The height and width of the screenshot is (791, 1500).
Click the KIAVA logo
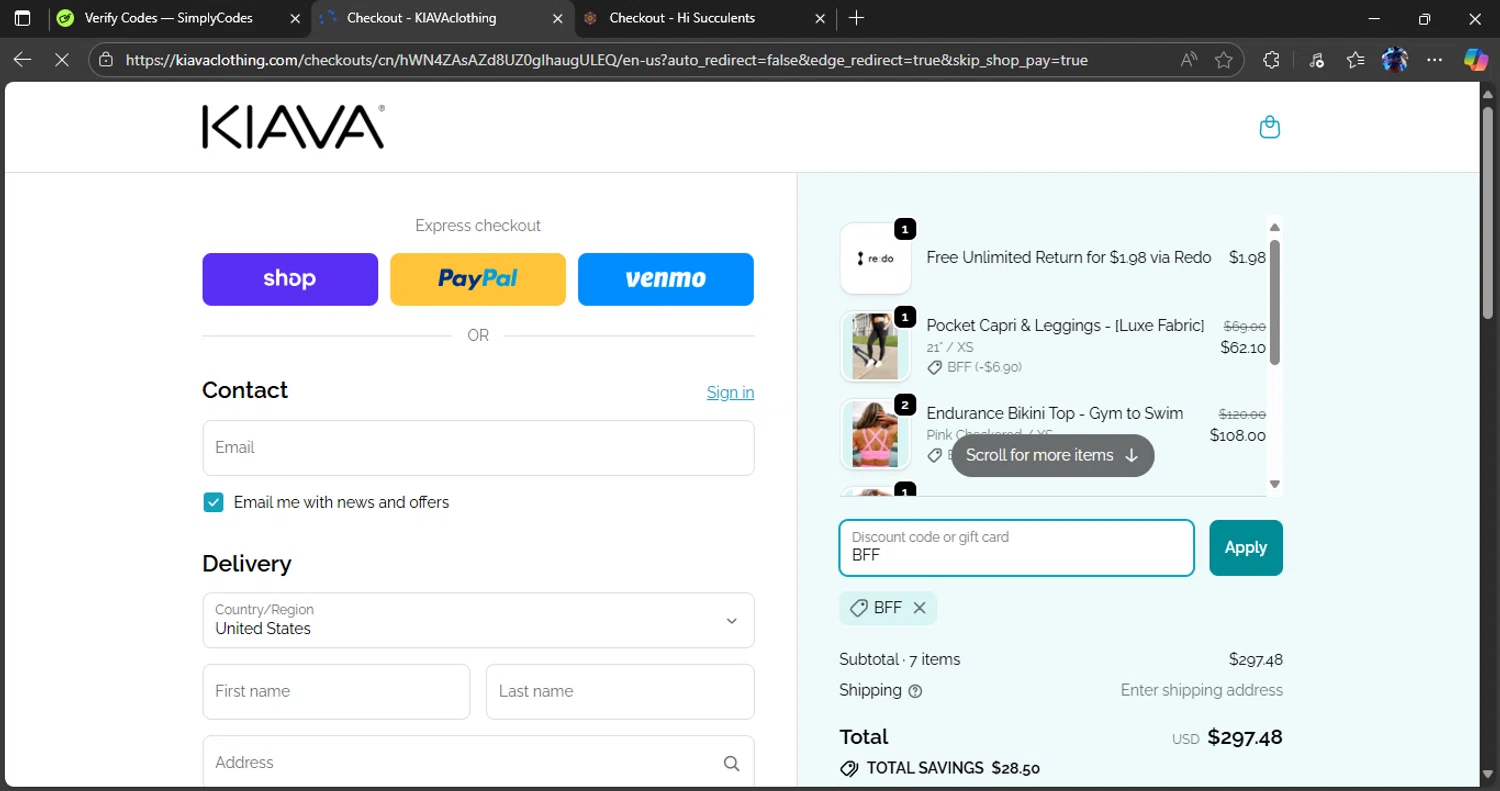click(x=293, y=127)
